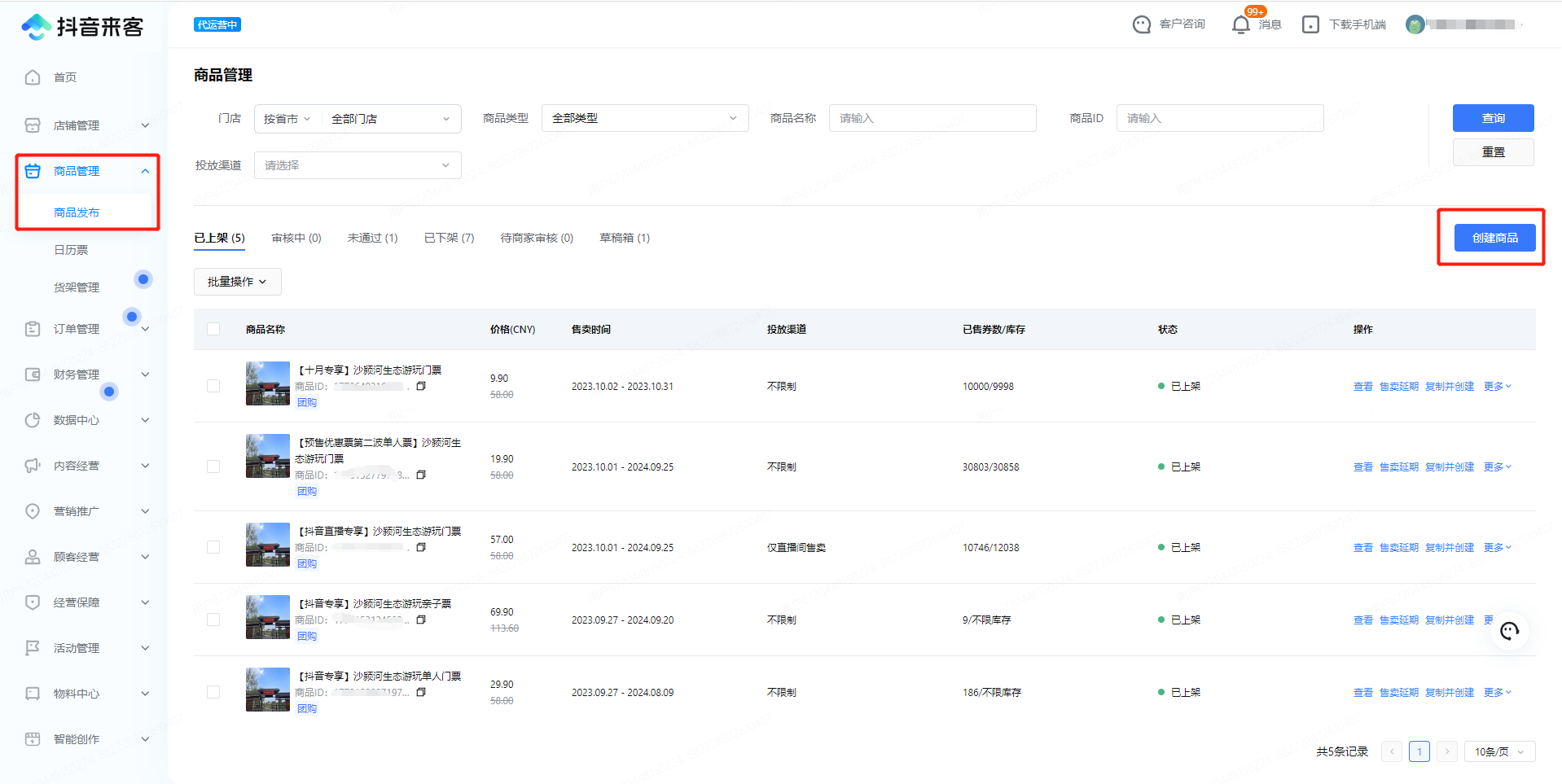Click the 创建商品 button
The height and width of the screenshot is (784, 1562).
(1494, 238)
